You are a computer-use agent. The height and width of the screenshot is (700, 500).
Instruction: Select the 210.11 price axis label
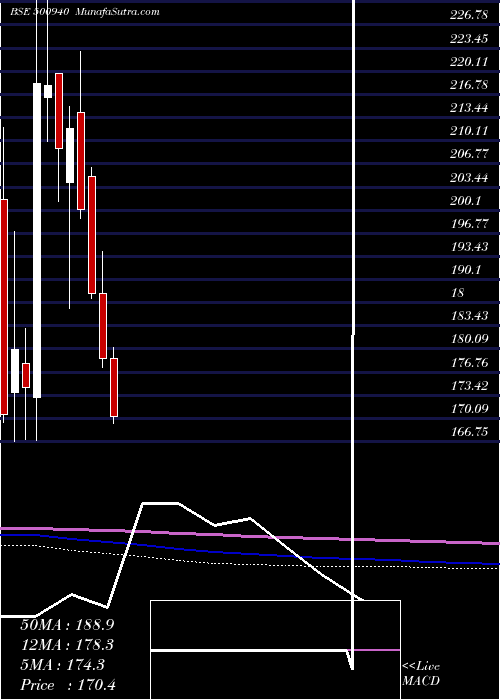469,131
